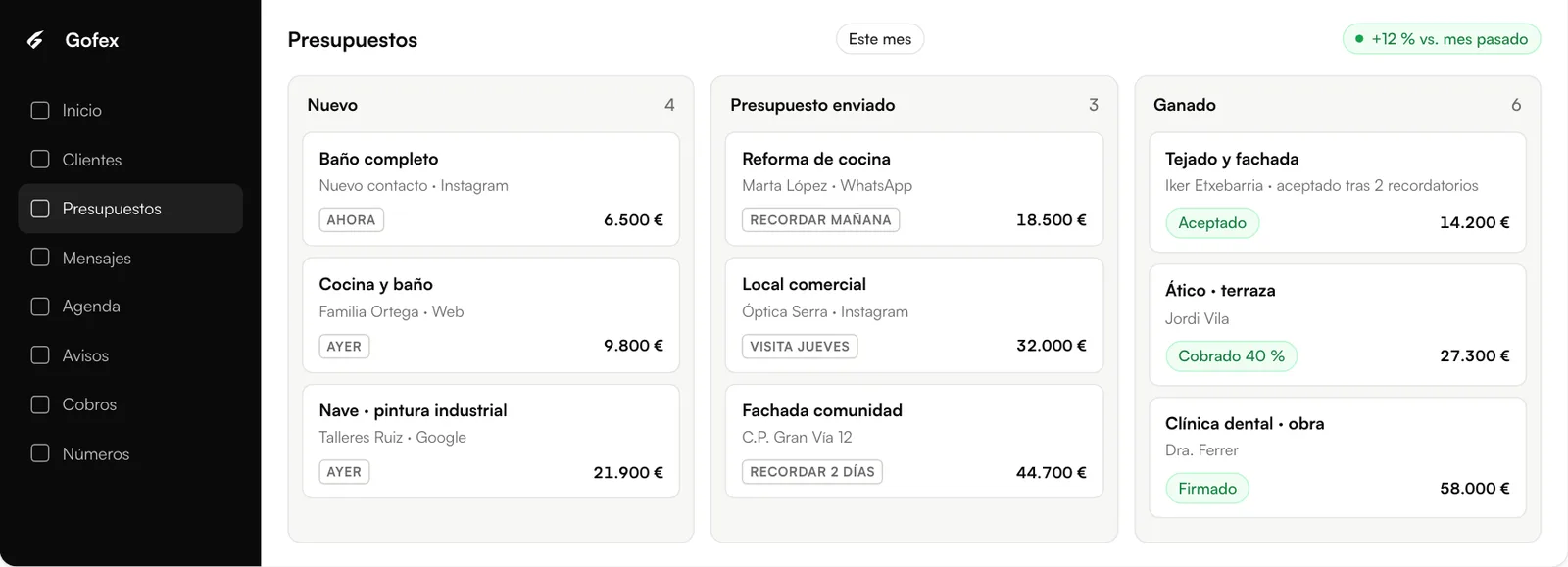Click the Presupuestos page heading

click(x=353, y=40)
